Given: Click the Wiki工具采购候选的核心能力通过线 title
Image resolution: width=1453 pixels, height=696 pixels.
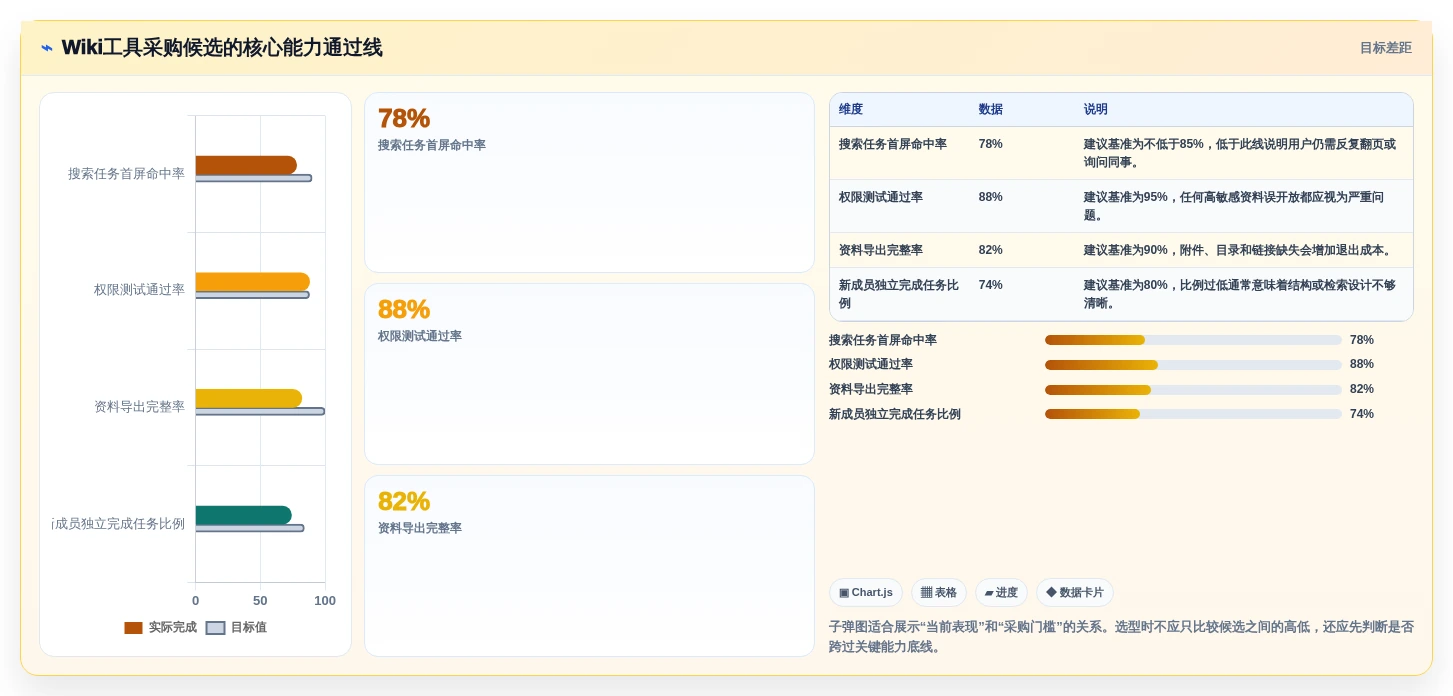Looking at the screenshot, I should click(222, 48).
